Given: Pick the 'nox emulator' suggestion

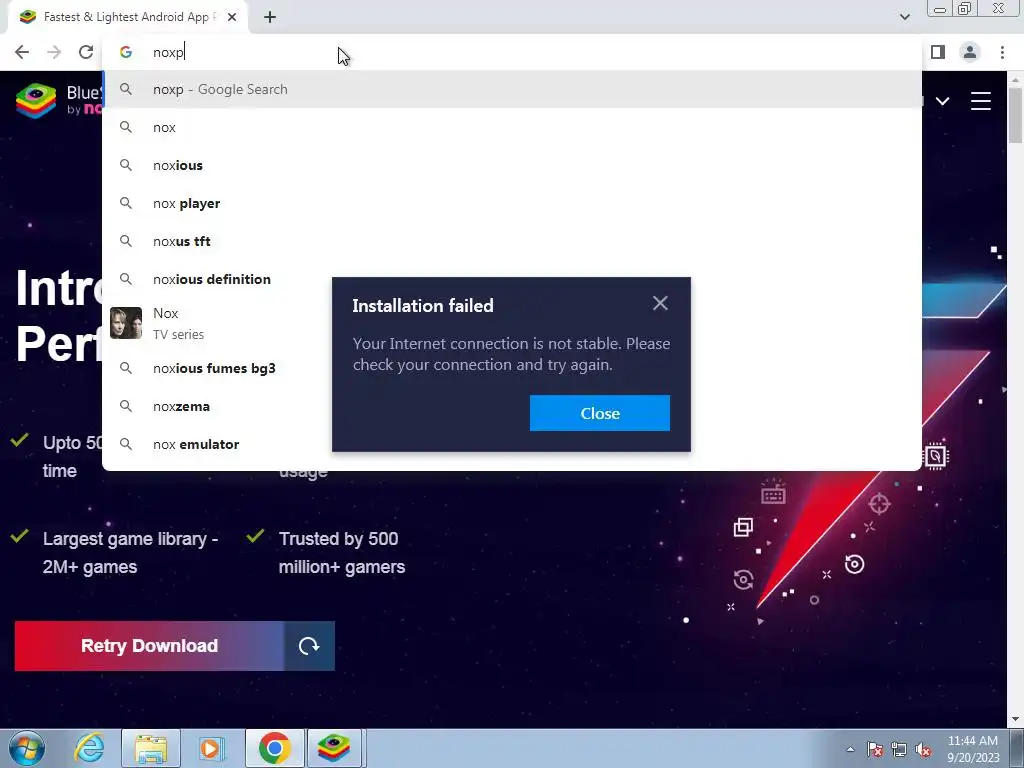Looking at the screenshot, I should pyautogui.click(x=217, y=444).
